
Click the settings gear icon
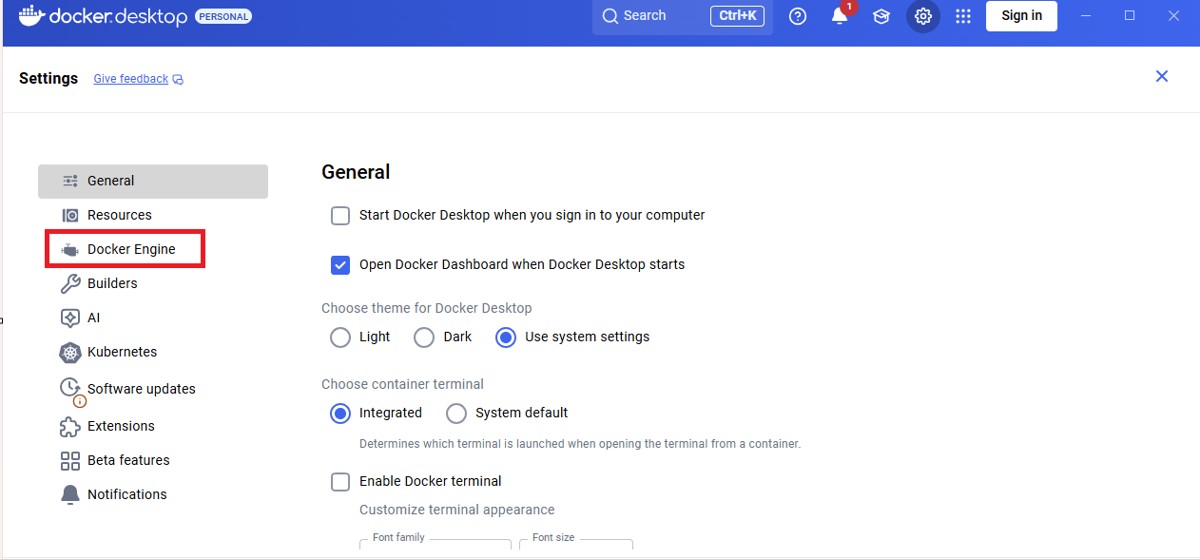923,16
